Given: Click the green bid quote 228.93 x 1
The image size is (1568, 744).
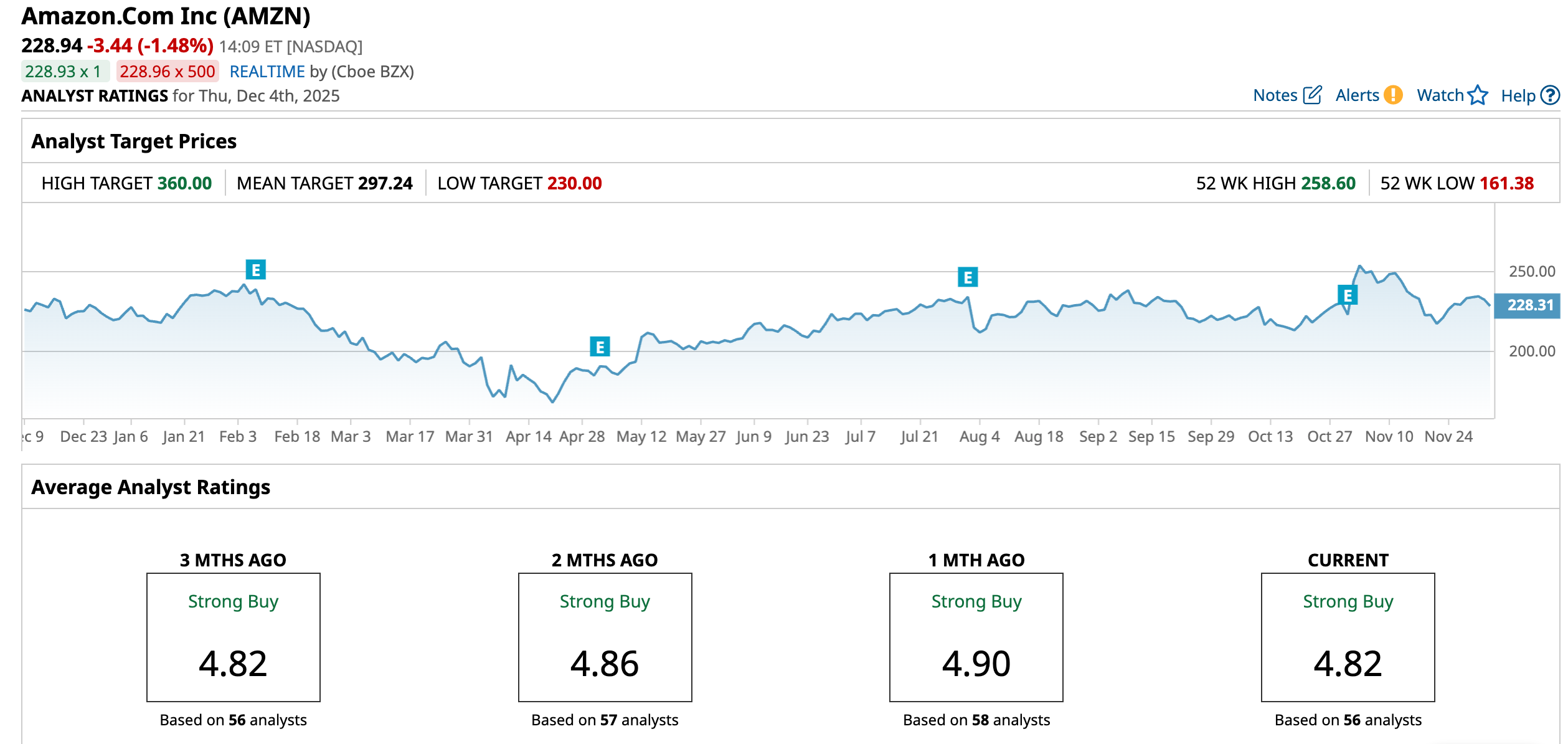Looking at the screenshot, I should tap(64, 72).
